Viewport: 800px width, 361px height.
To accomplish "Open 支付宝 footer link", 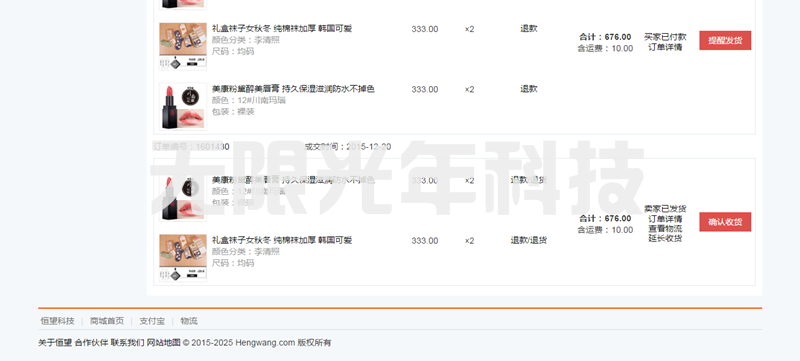I will (152, 321).
